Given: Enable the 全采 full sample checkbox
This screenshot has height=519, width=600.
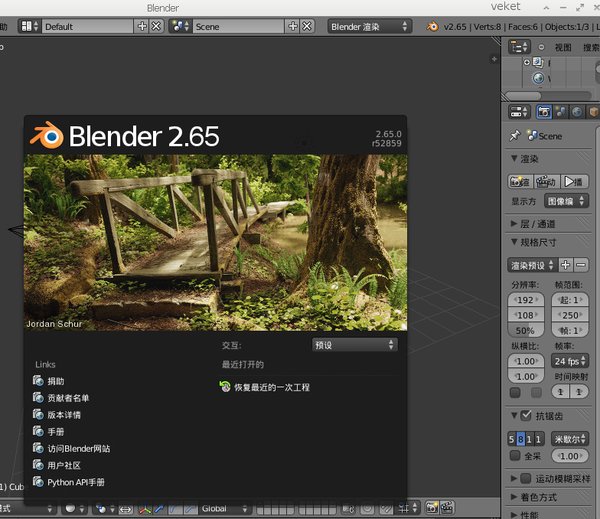Looking at the screenshot, I should point(514,455).
